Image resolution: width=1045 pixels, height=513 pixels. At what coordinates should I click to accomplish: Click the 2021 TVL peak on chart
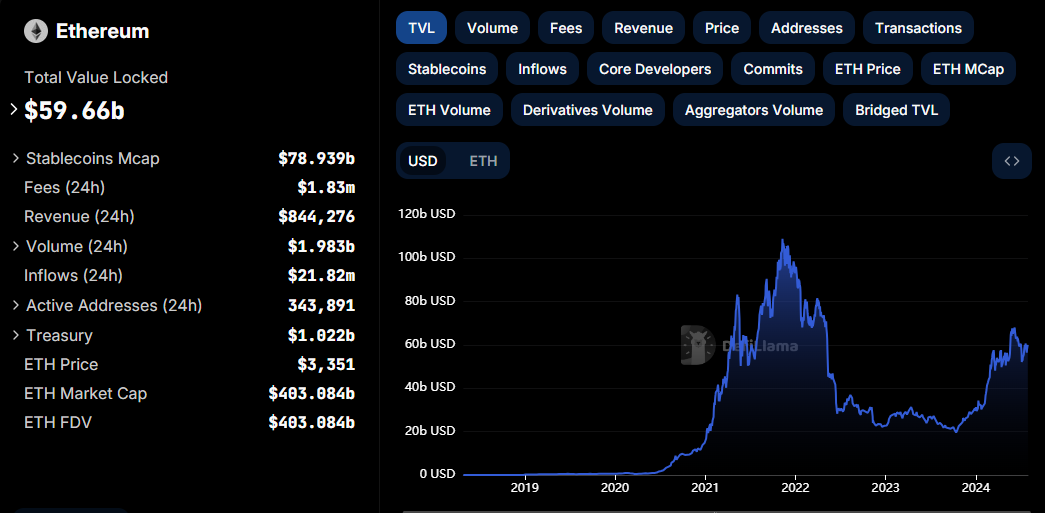[x=783, y=241]
